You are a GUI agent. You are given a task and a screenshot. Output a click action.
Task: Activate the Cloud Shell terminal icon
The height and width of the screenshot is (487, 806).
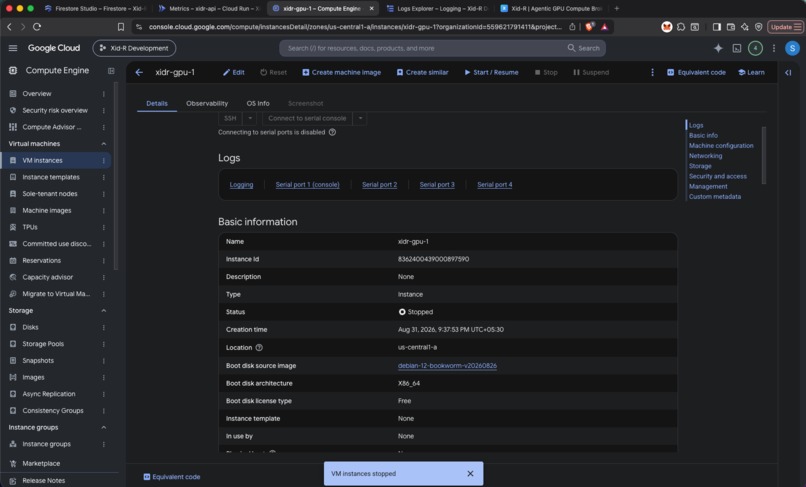(737, 48)
